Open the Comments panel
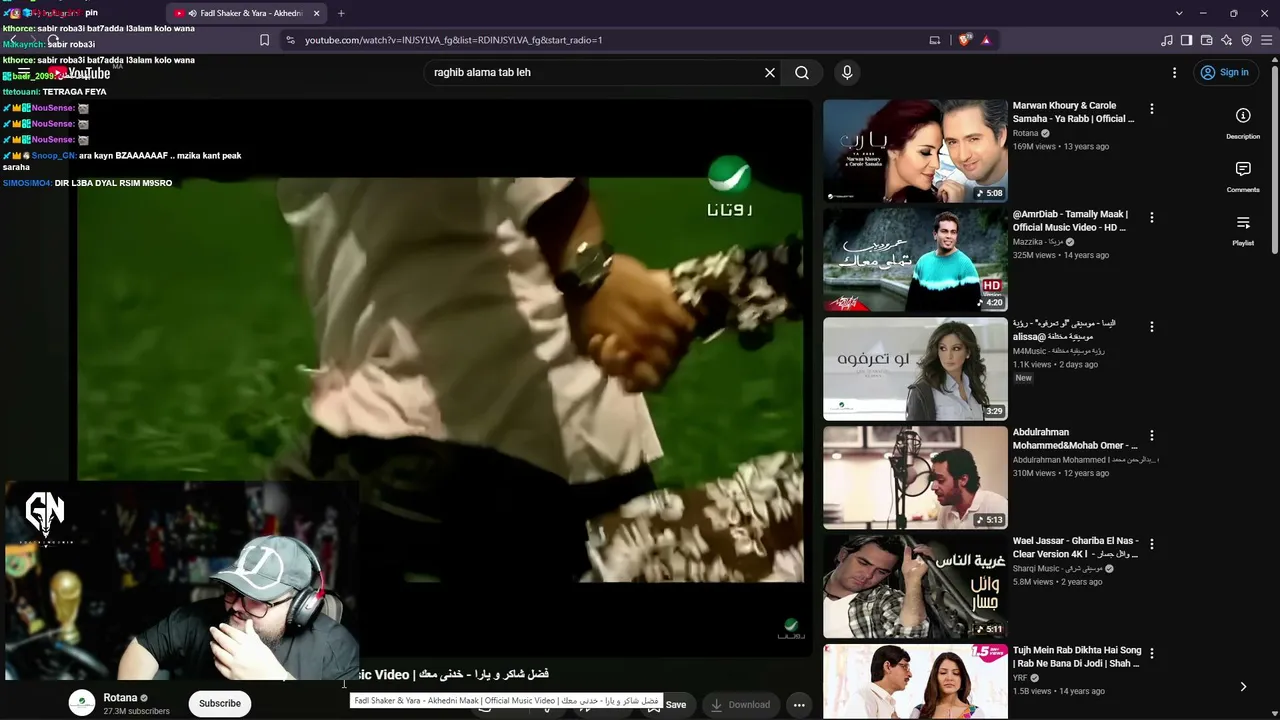The width and height of the screenshot is (1280, 720). (x=1243, y=176)
